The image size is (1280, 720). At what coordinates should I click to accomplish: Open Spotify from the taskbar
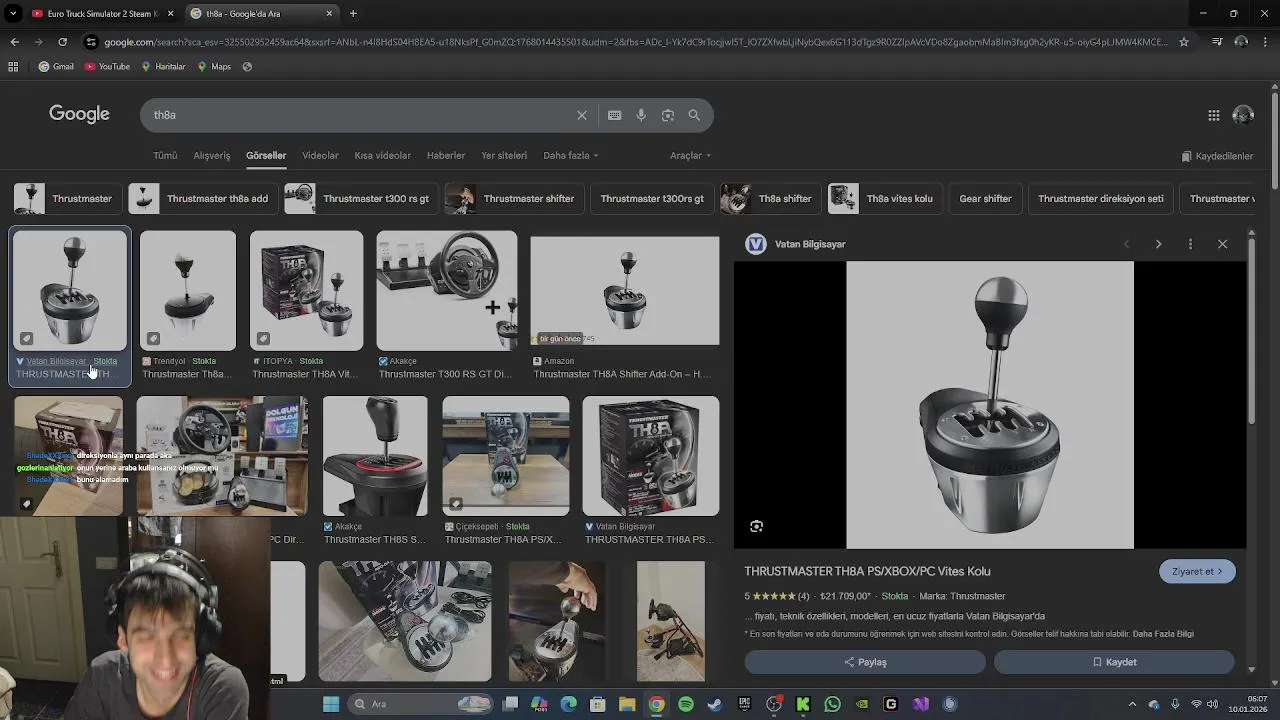[x=686, y=704]
